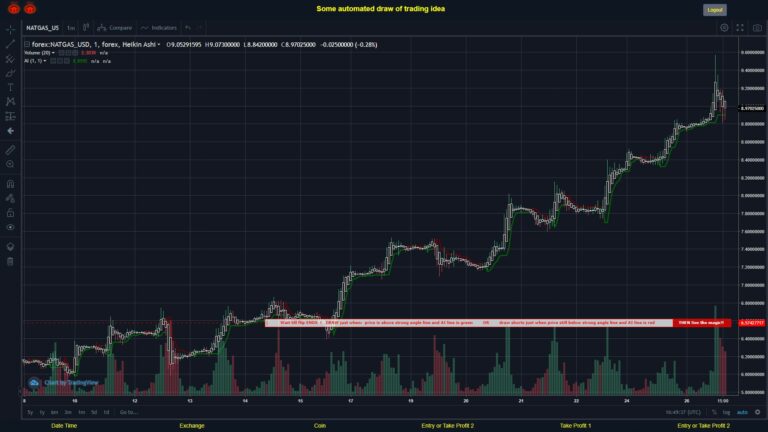Screen dimensions: 768x432
Task: Set the 1y time range
Action: point(42,412)
